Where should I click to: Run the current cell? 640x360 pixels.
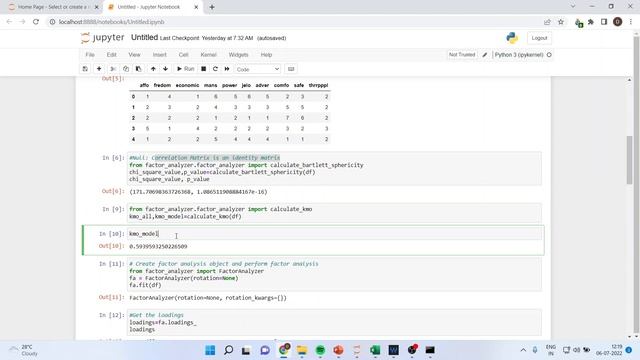(186, 69)
